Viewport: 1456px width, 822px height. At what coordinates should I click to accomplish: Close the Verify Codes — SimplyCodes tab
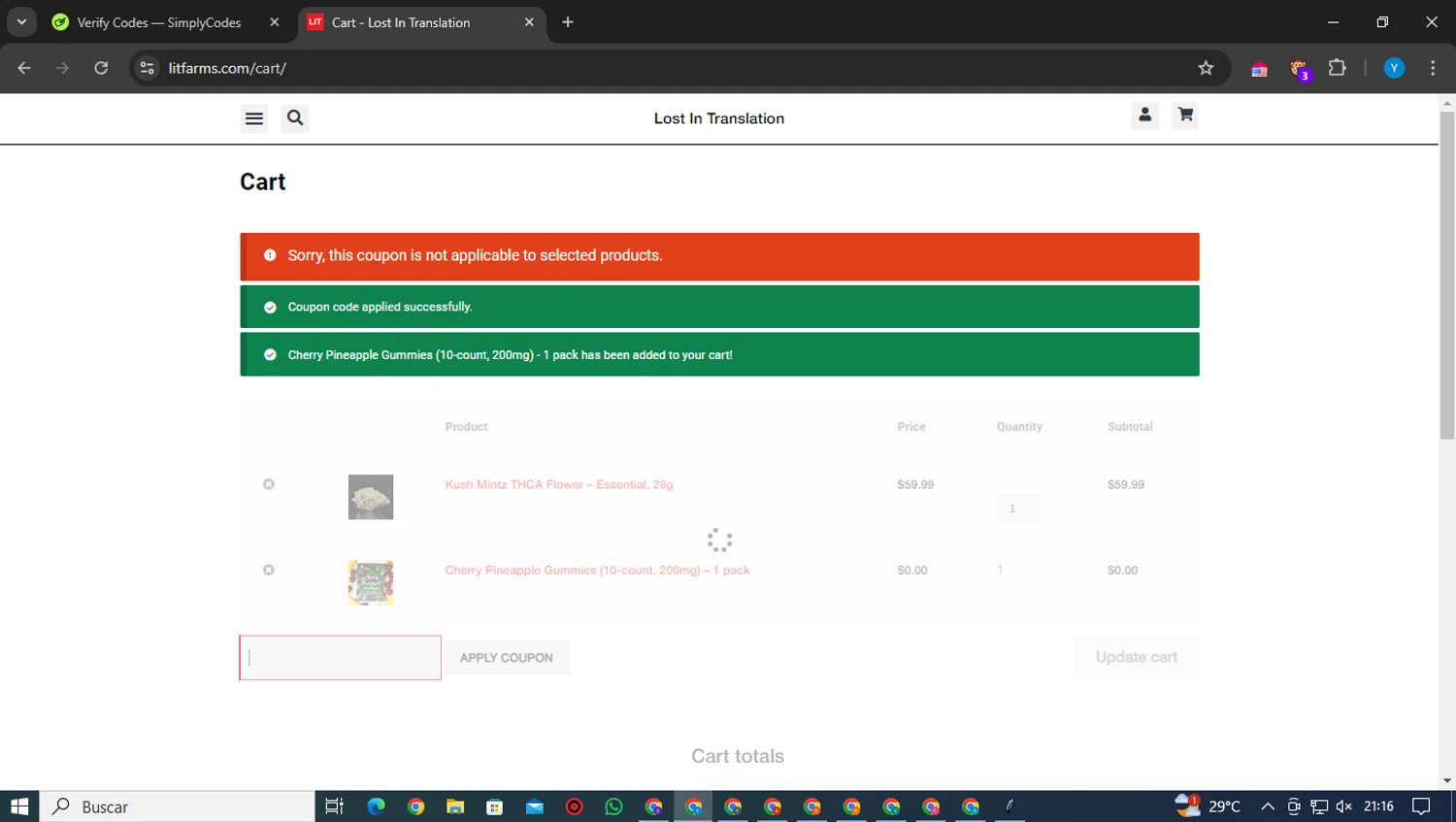pos(275,22)
